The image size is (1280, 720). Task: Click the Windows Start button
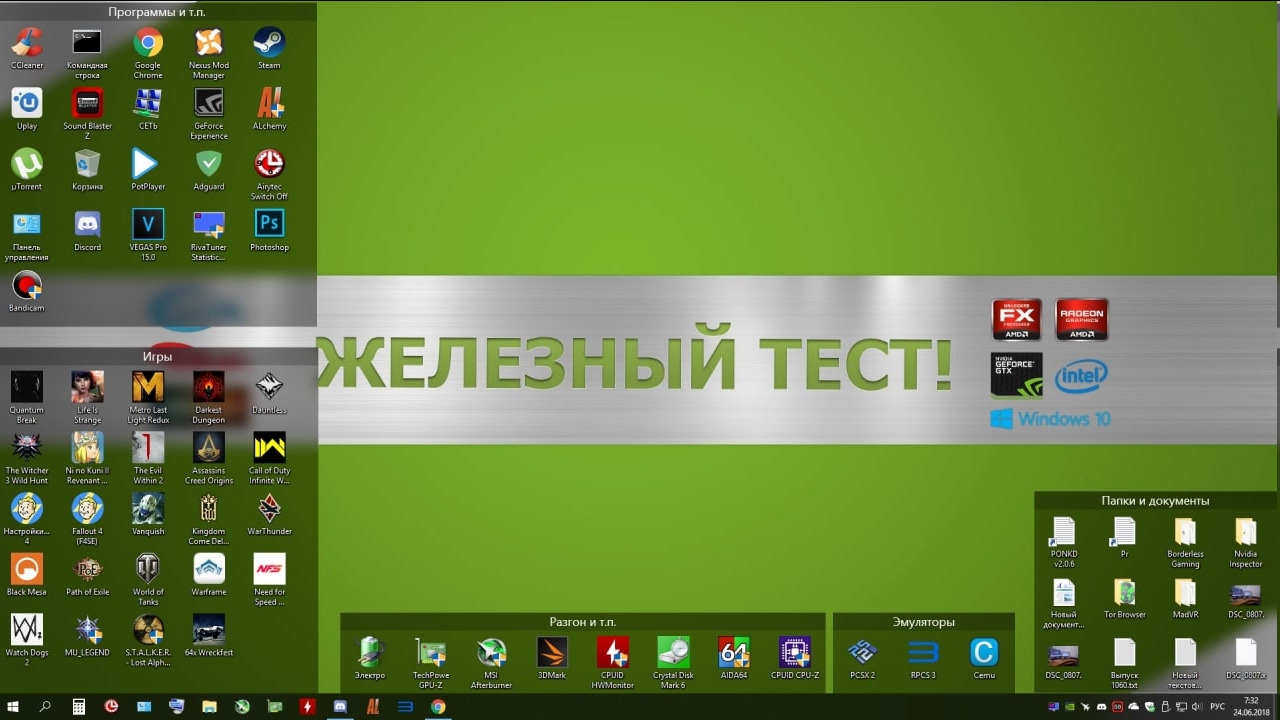pyautogui.click(x=15, y=707)
